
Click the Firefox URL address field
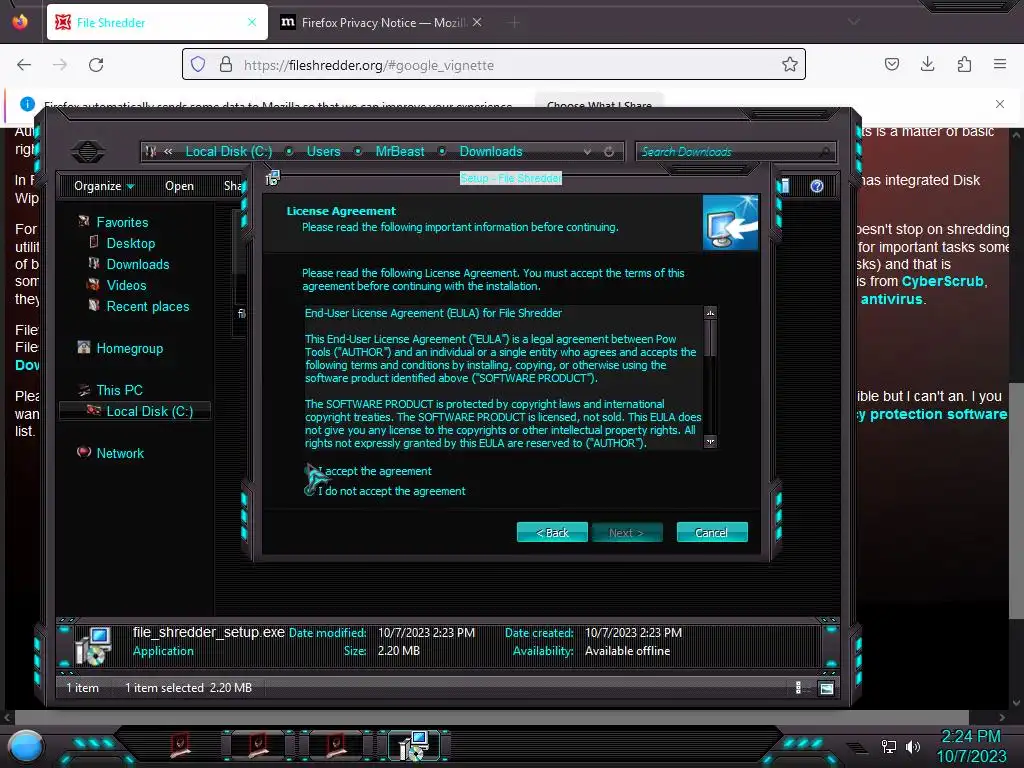coord(494,64)
